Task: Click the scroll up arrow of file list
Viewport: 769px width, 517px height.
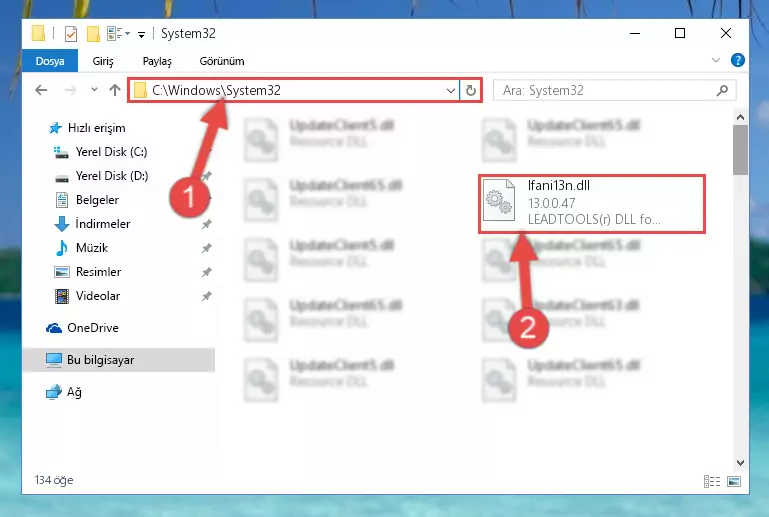Action: tap(741, 117)
